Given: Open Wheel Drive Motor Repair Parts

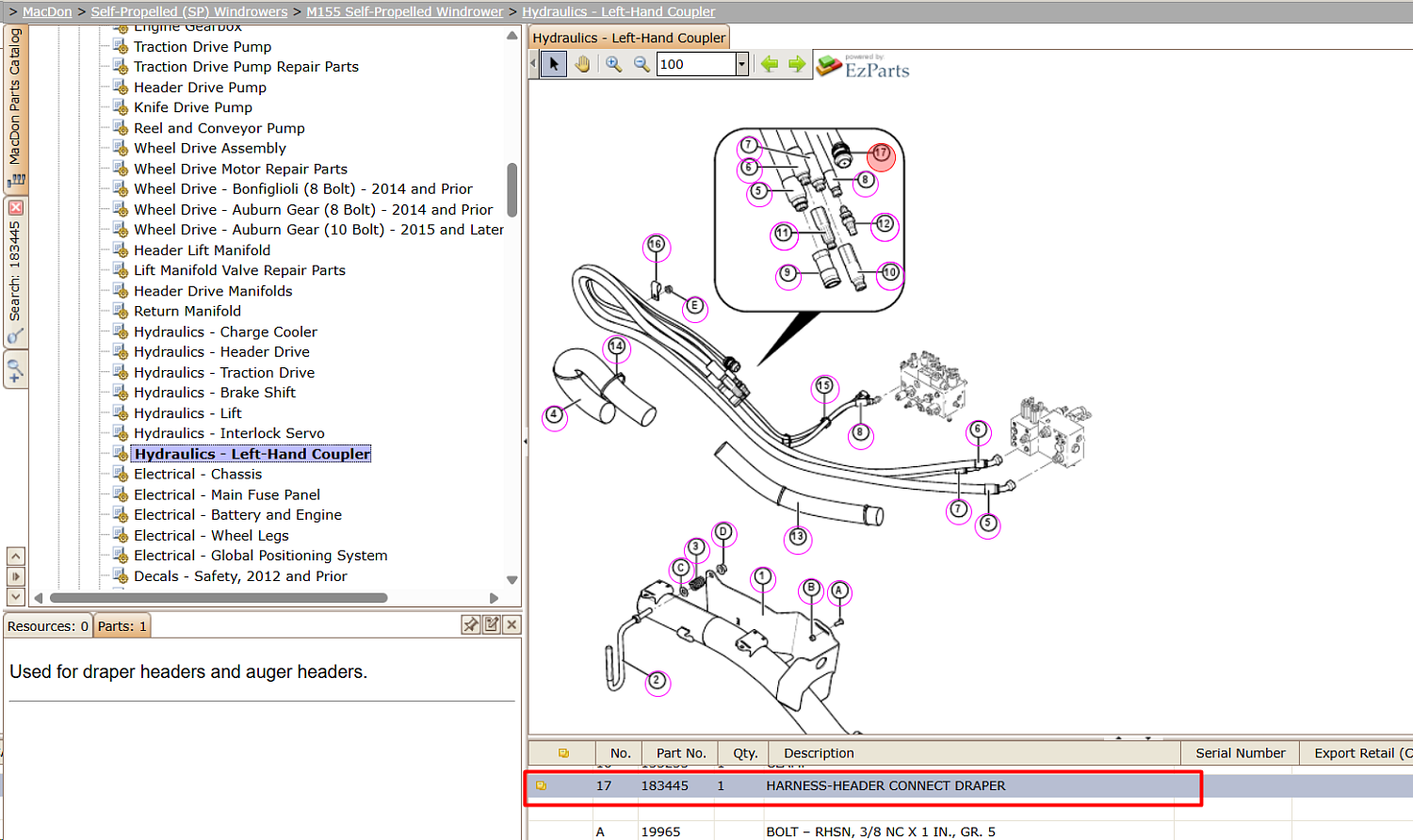Looking at the screenshot, I should (240, 170).
